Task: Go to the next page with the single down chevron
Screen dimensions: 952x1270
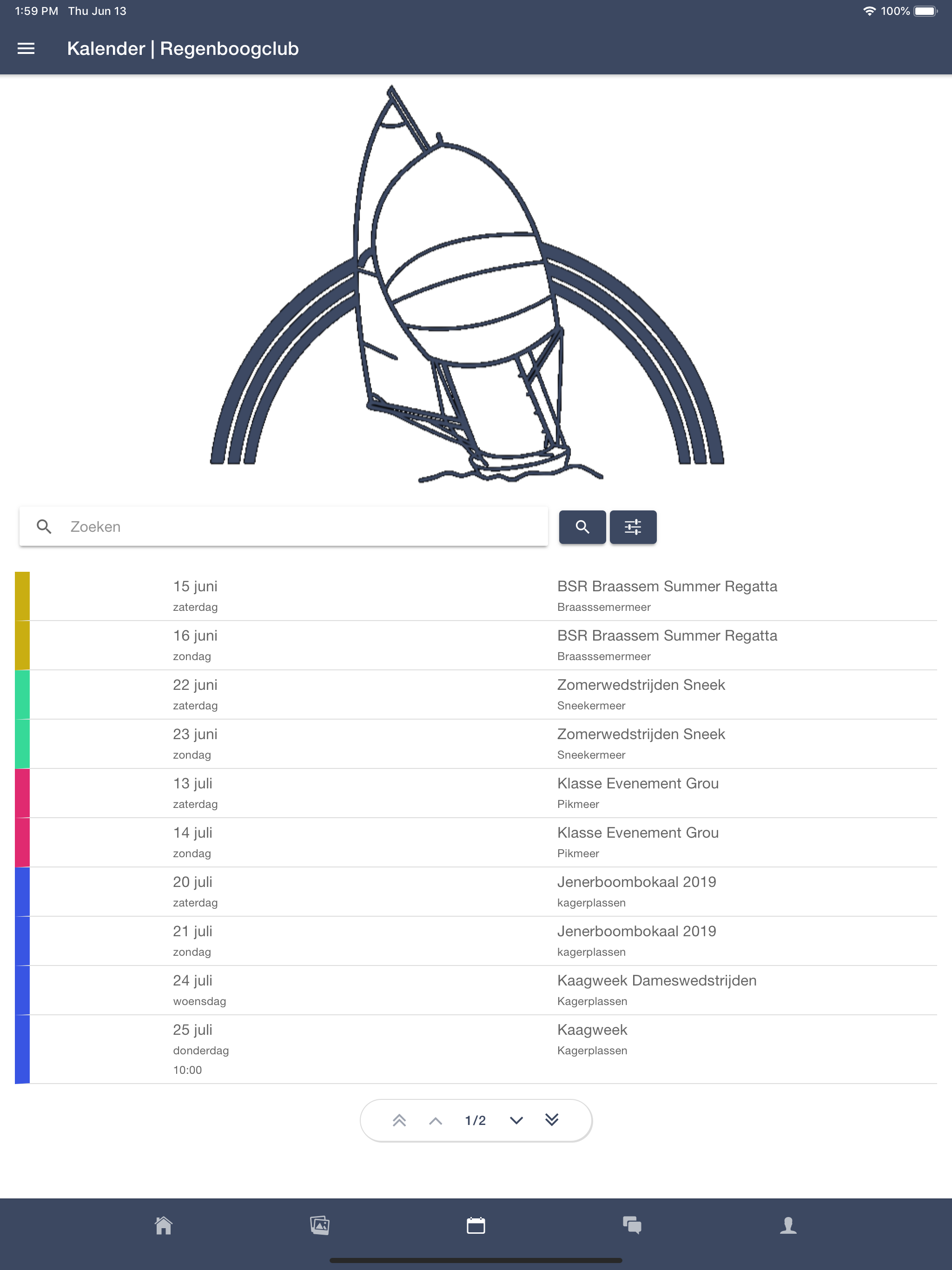Action: (516, 1121)
